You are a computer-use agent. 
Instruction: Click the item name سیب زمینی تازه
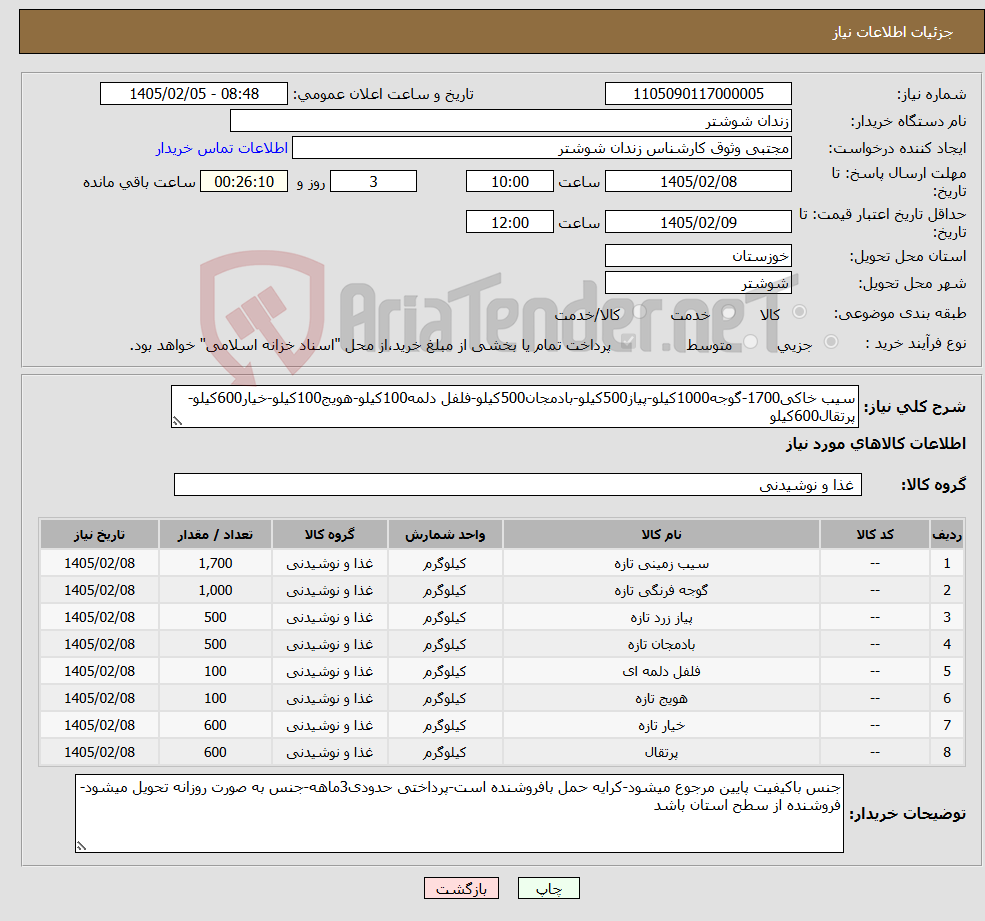tap(661, 564)
